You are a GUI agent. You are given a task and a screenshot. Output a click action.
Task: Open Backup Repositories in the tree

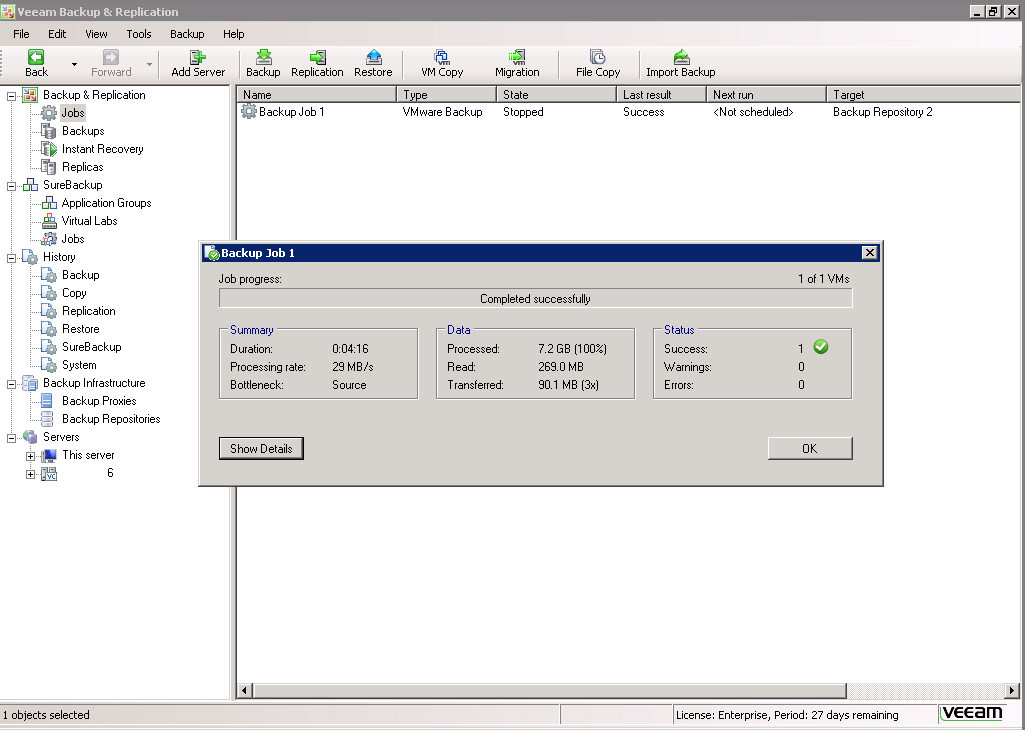(111, 419)
